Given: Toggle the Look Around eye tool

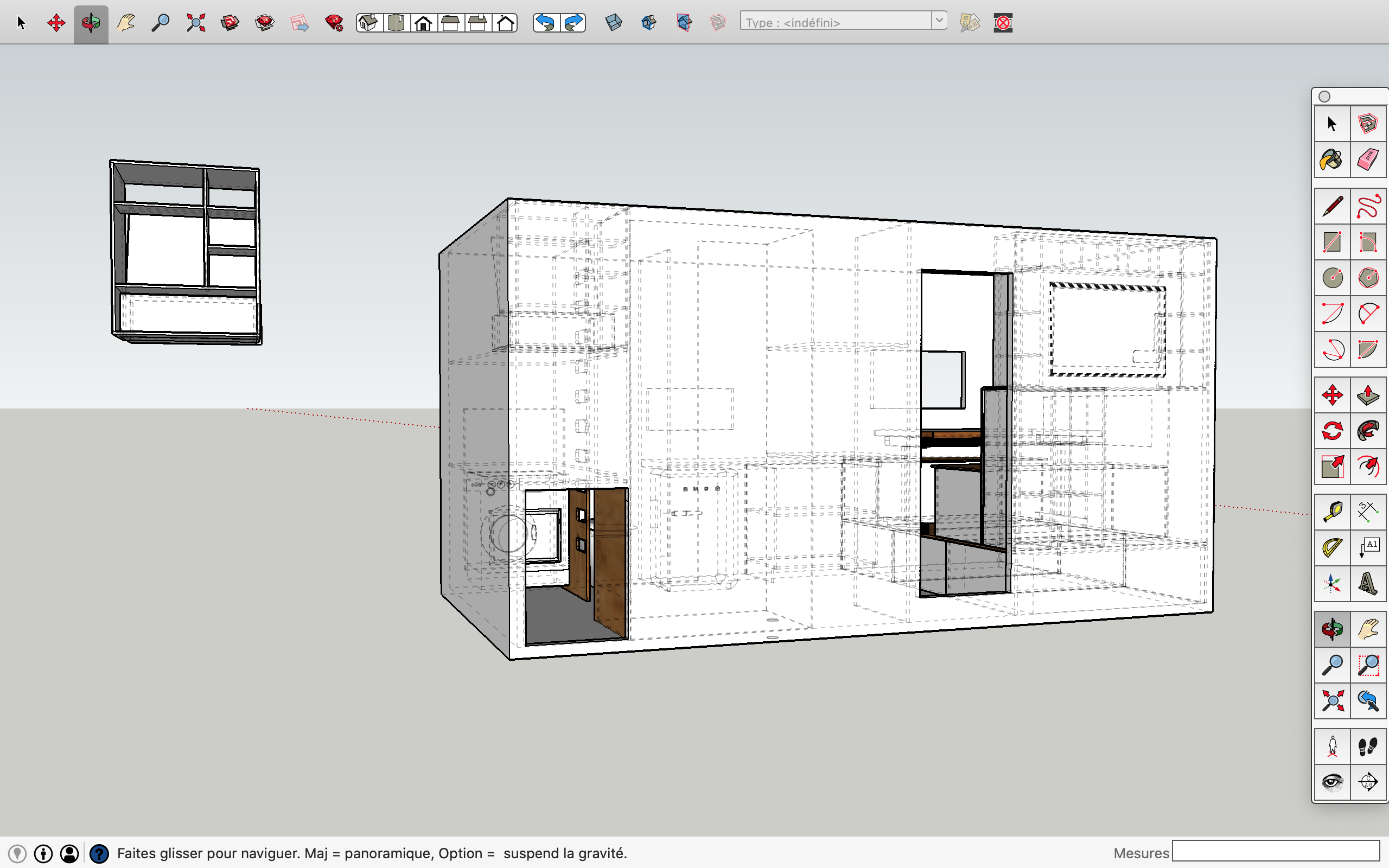Looking at the screenshot, I should (x=1331, y=781).
